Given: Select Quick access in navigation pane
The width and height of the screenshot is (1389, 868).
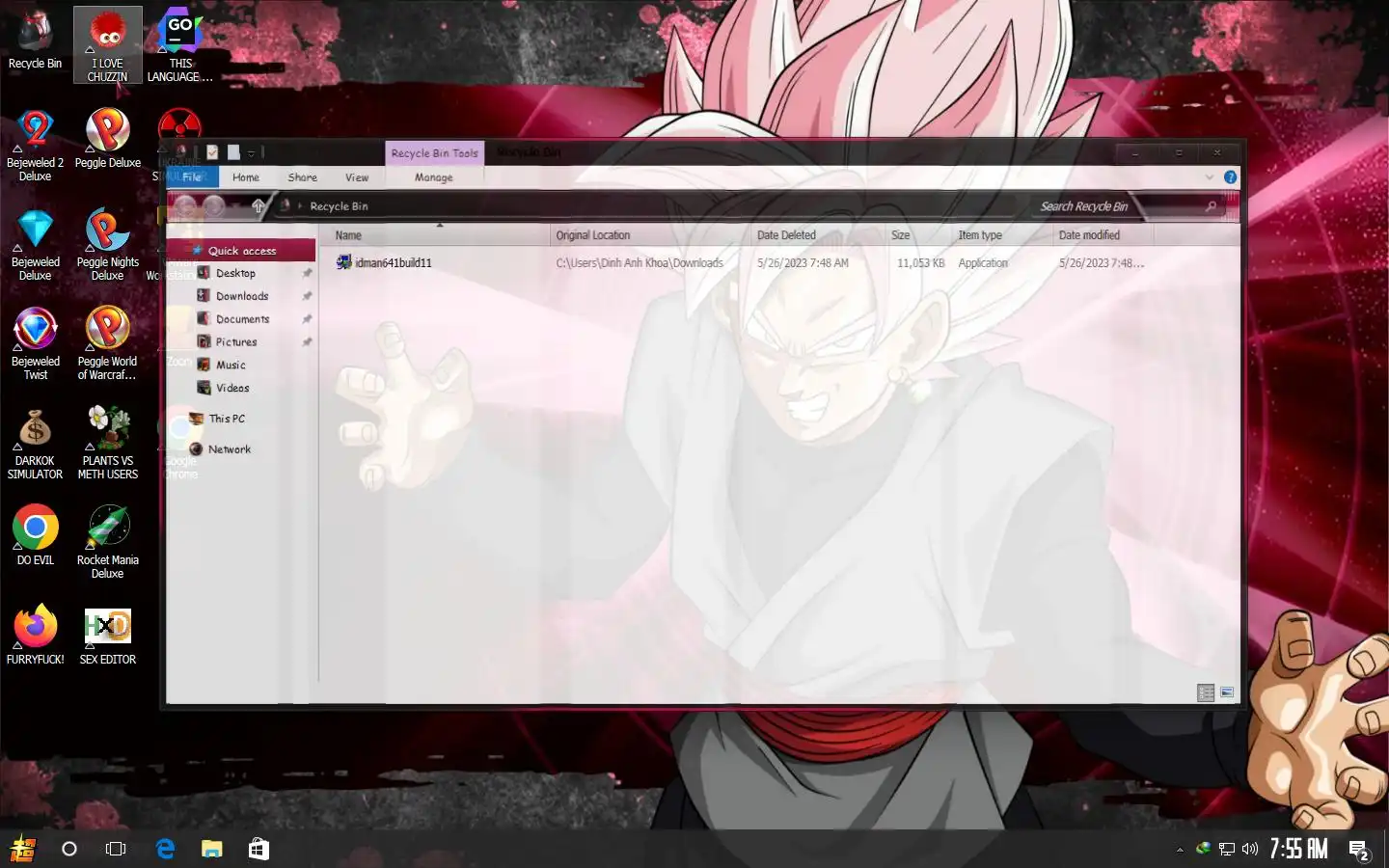Looking at the screenshot, I should point(241,251).
